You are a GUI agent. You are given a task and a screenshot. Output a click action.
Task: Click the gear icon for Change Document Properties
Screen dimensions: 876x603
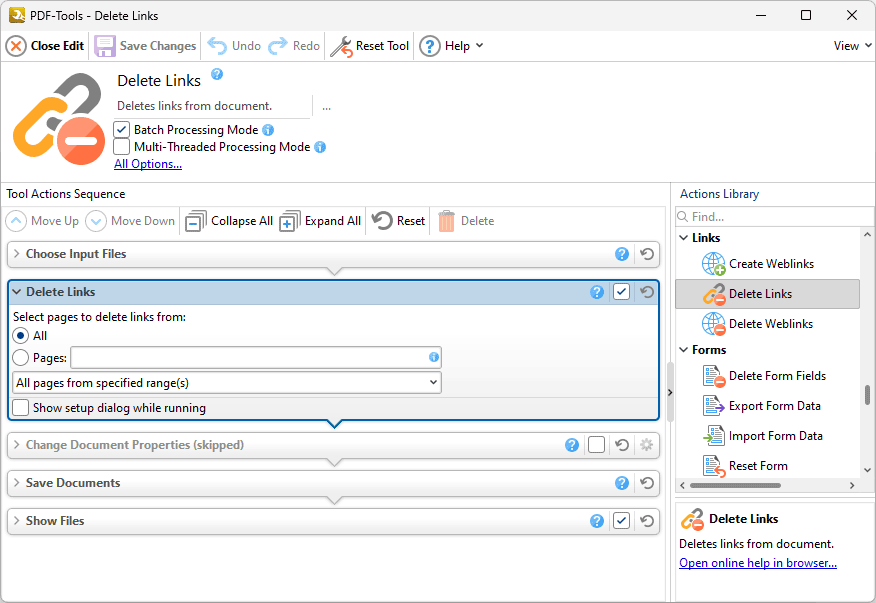click(x=646, y=445)
